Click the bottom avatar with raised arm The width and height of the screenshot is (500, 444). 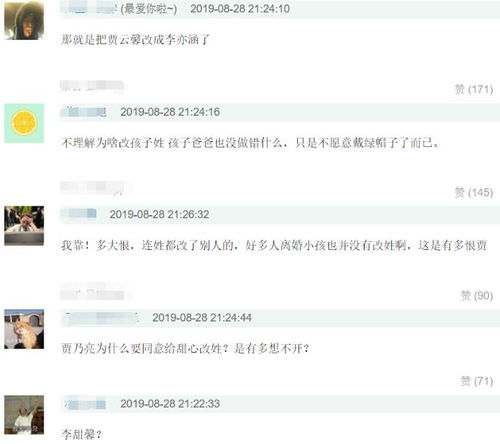click(x=24, y=415)
